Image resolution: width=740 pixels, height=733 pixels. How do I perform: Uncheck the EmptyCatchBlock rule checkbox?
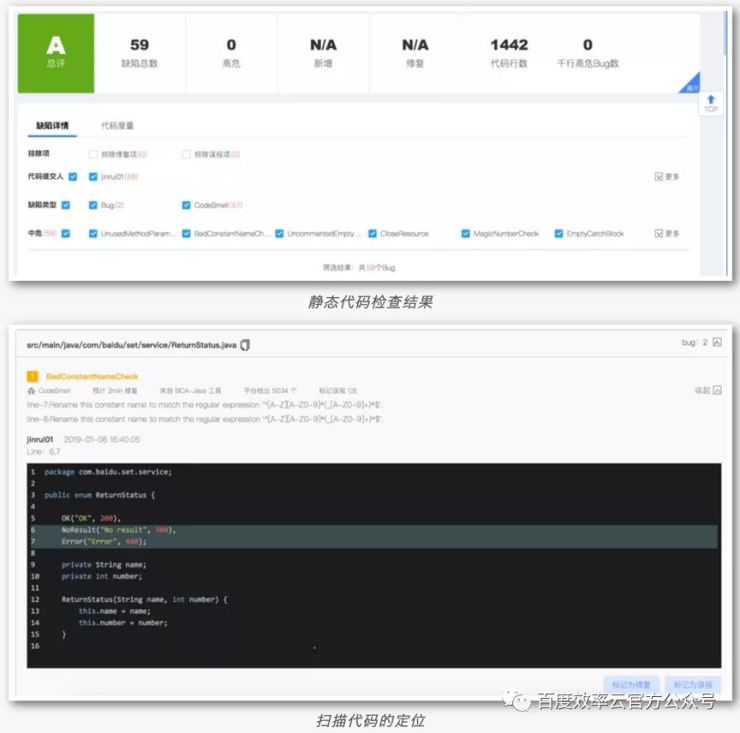point(559,233)
